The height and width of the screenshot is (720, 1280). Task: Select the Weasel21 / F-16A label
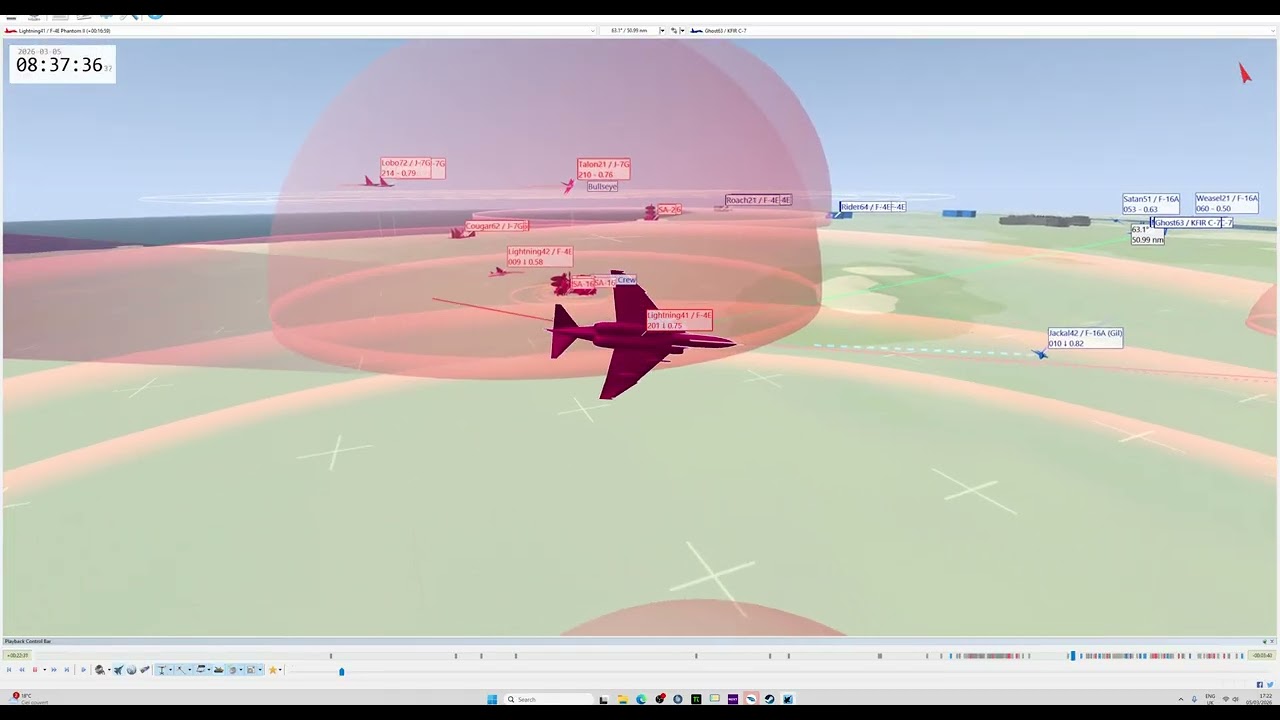(x=1227, y=203)
